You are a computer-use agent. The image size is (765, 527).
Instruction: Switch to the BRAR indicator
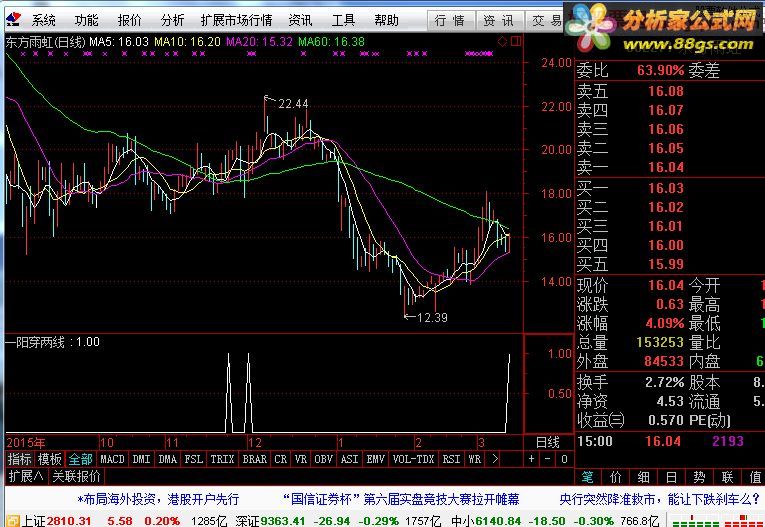point(255,459)
